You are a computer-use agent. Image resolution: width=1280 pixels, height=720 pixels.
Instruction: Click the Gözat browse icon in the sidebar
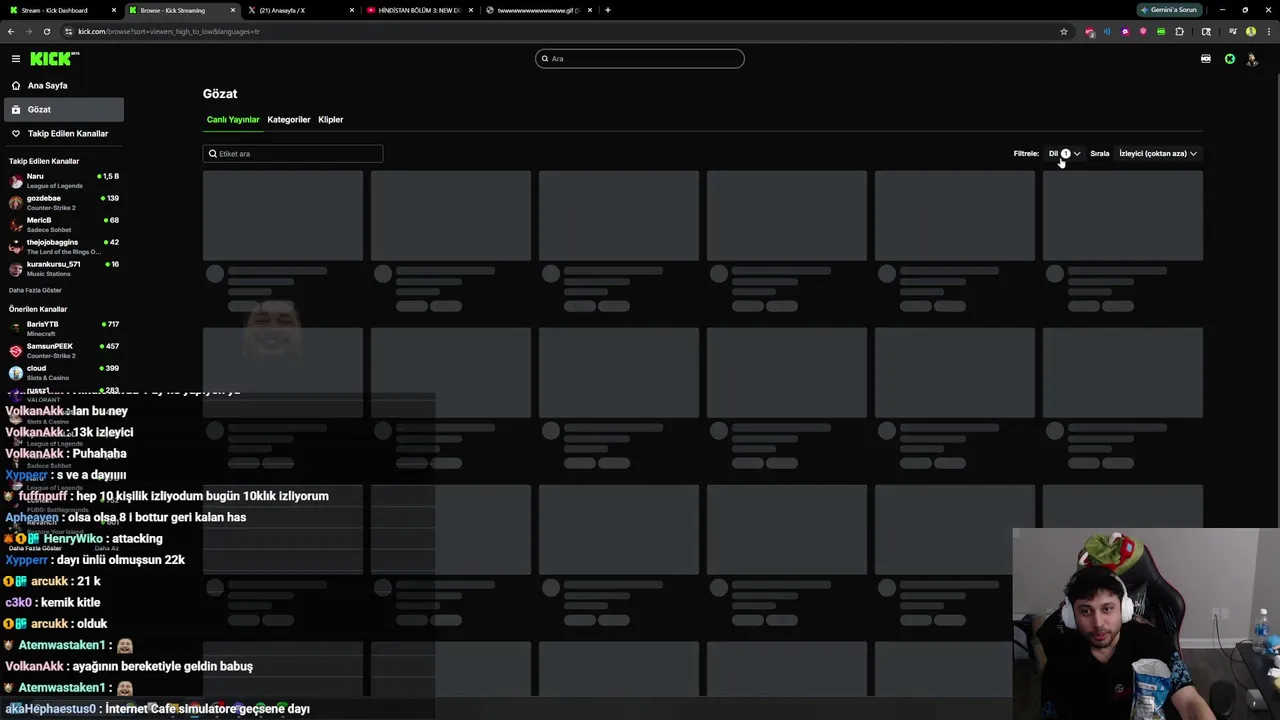tap(16, 110)
